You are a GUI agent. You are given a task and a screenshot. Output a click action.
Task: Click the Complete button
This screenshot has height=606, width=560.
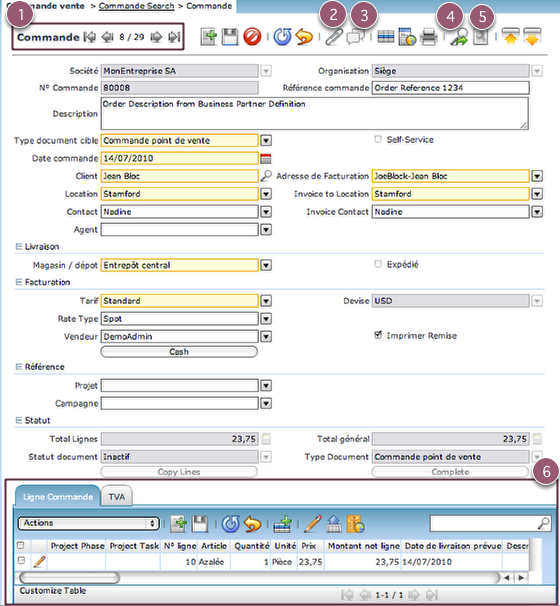tap(450, 472)
